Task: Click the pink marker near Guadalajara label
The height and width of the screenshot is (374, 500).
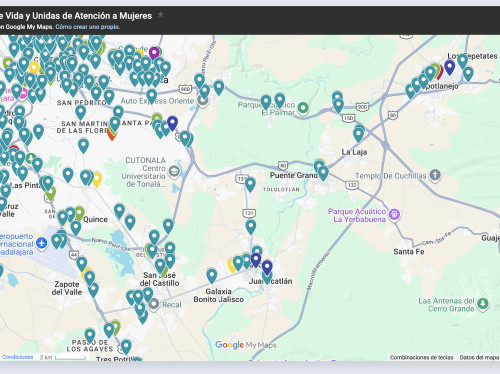Action: tap(23, 94)
